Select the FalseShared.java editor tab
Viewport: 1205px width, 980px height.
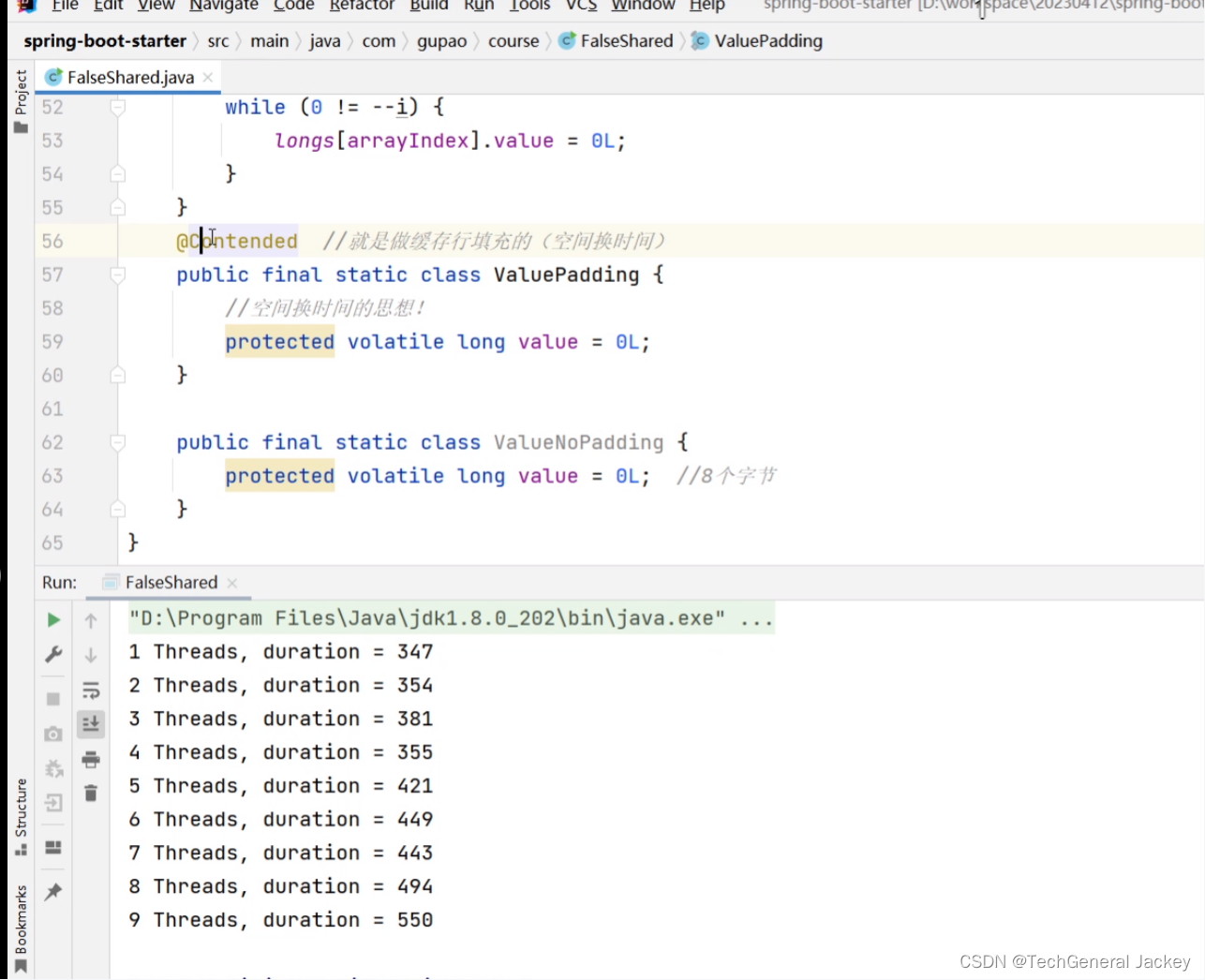(130, 78)
